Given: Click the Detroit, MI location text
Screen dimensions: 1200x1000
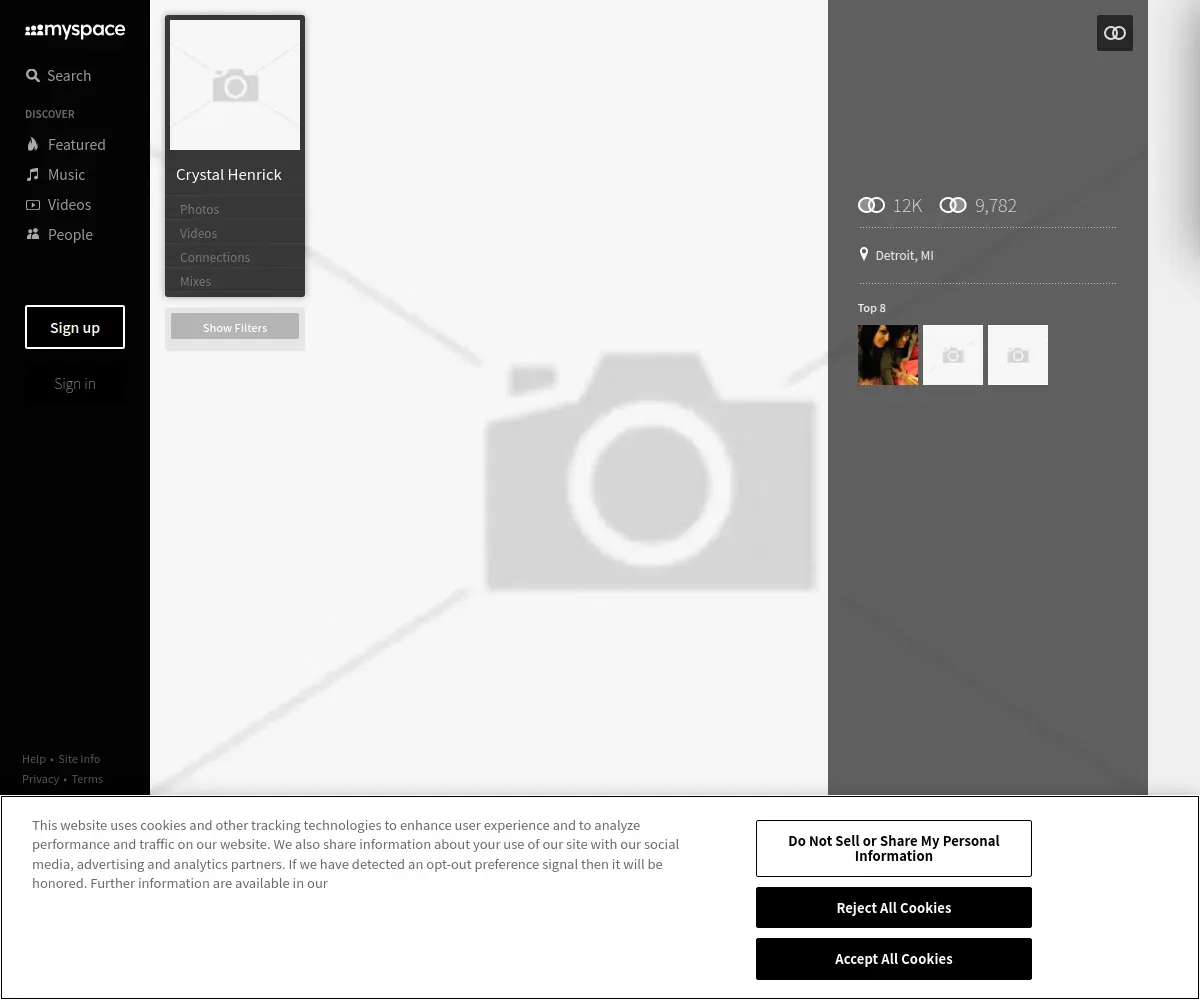Looking at the screenshot, I should click(904, 256).
